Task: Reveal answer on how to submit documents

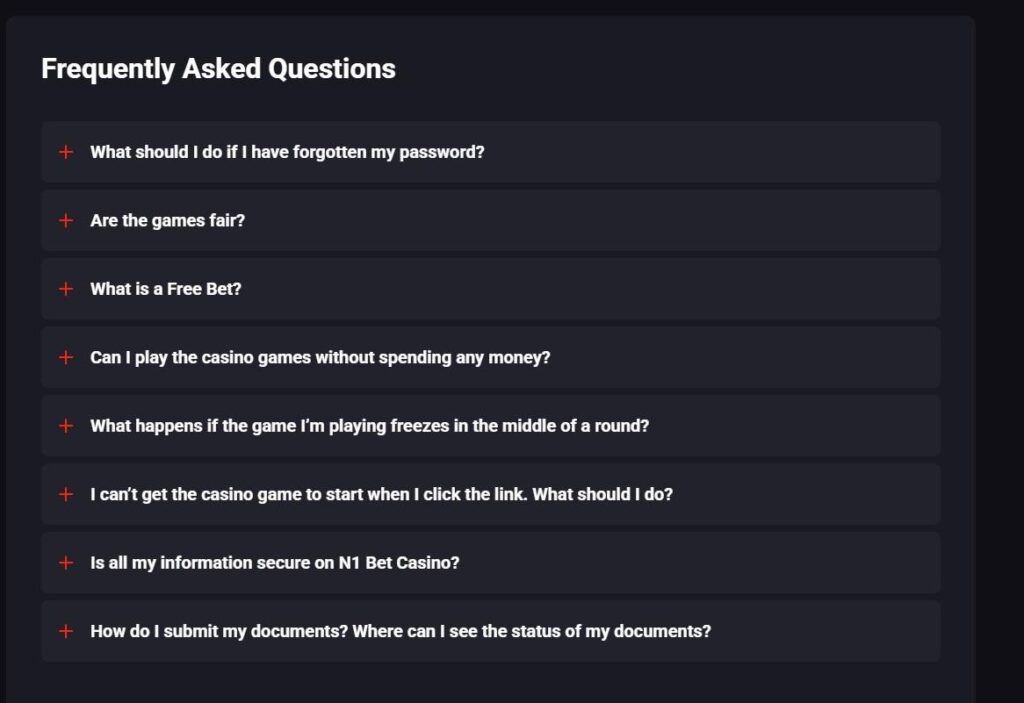Action: pos(400,631)
